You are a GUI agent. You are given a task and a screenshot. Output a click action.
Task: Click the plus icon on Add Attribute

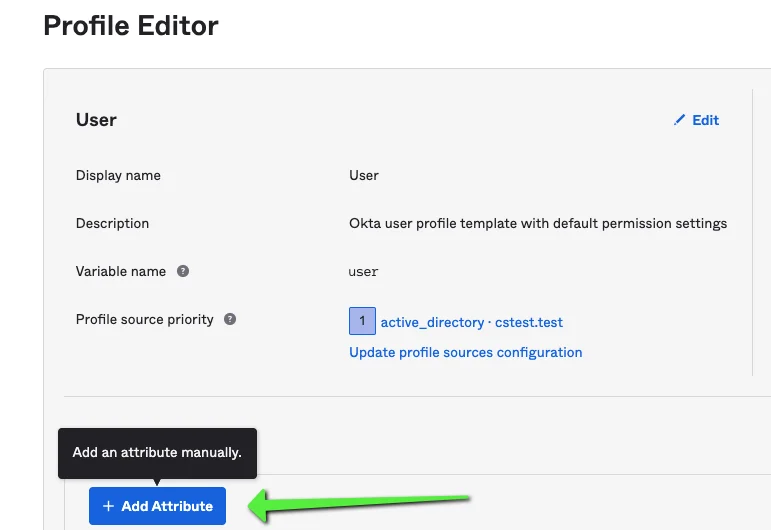108,506
